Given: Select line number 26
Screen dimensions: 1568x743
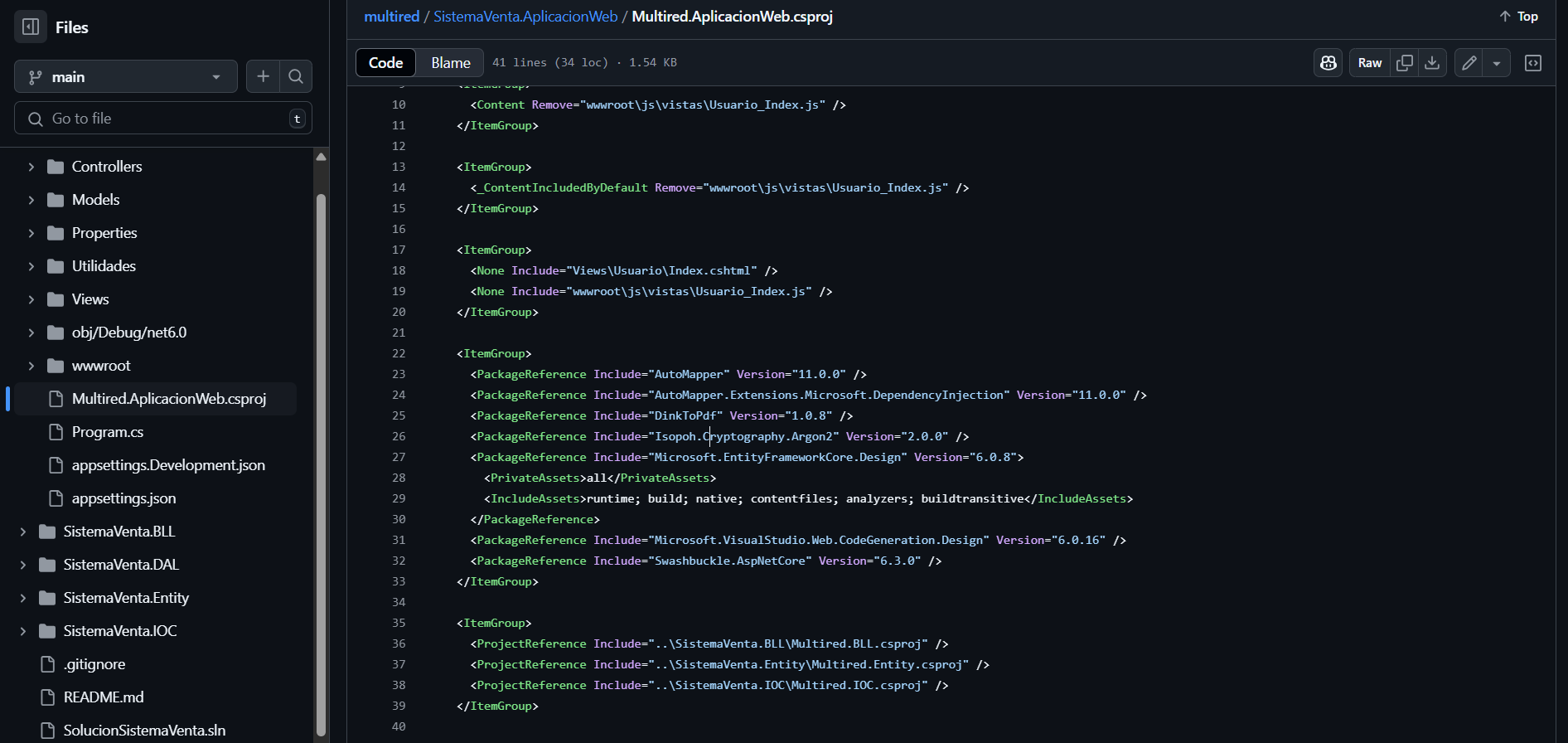Looking at the screenshot, I should click(399, 436).
